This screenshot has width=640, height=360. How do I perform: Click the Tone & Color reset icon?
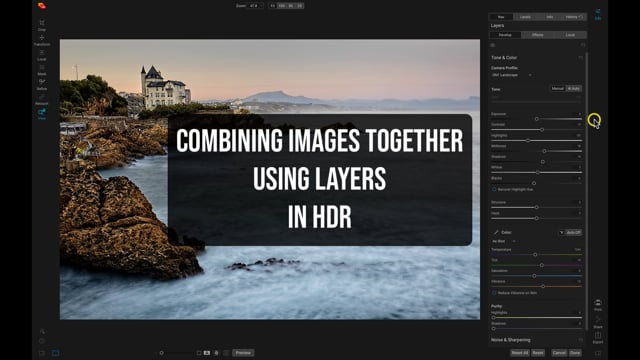[580, 58]
